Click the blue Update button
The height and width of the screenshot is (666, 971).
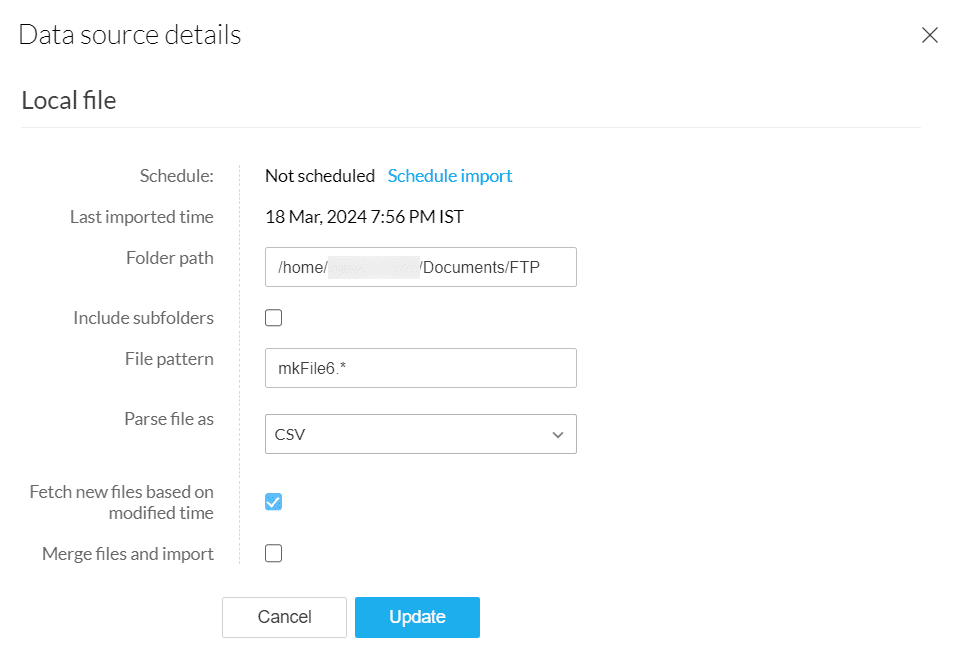tap(417, 617)
